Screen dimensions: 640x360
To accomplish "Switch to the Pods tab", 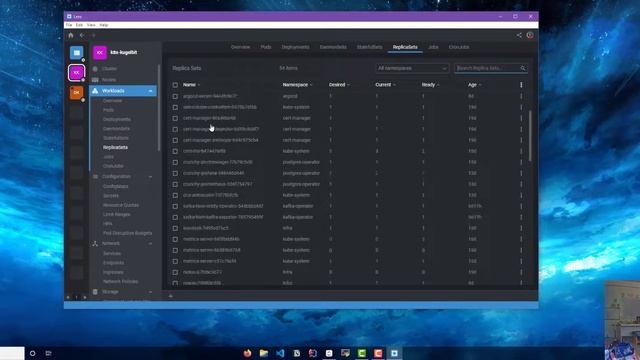I will [266, 47].
